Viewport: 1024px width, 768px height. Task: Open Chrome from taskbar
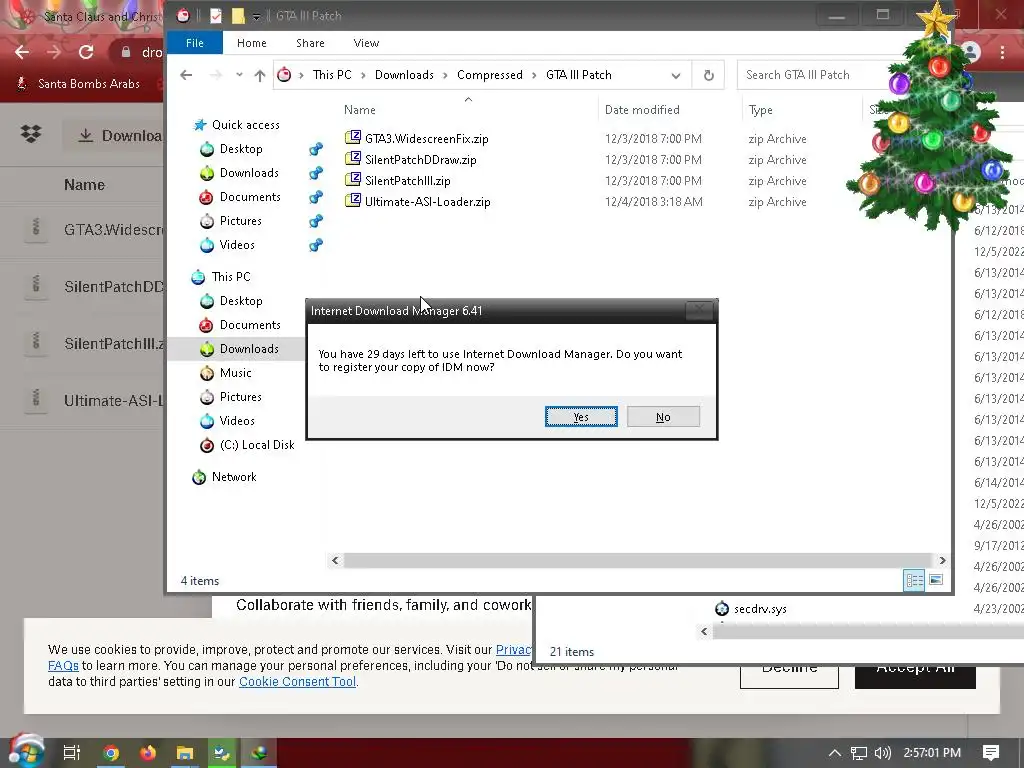click(x=111, y=753)
